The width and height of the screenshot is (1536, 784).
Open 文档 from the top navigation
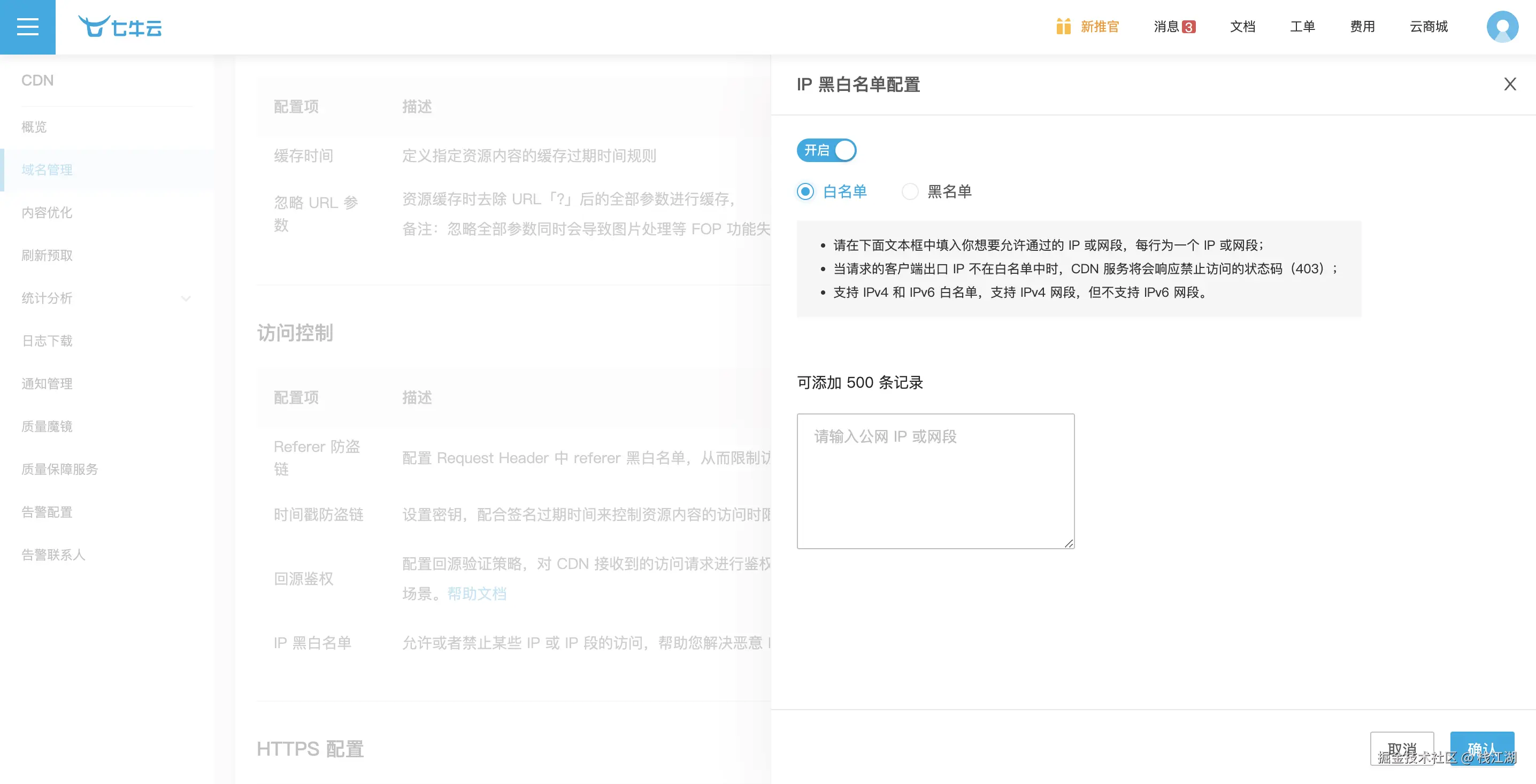[x=1242, y=27]
